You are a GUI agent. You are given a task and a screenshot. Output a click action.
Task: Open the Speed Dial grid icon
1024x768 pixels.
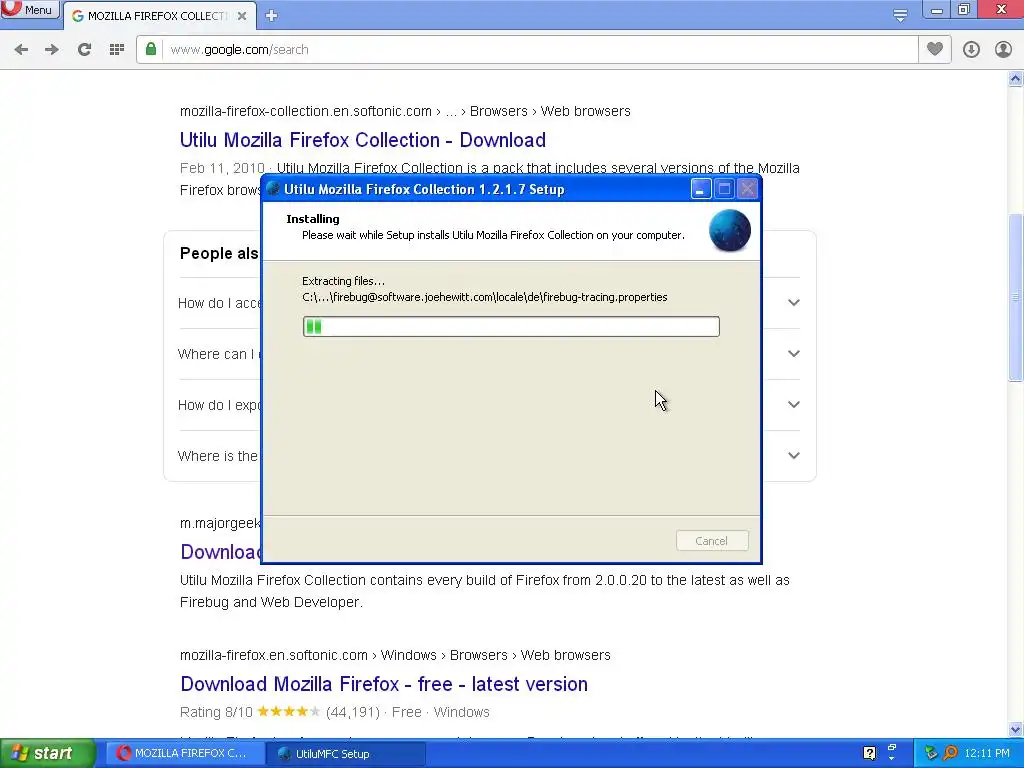(x=117, y=50)
